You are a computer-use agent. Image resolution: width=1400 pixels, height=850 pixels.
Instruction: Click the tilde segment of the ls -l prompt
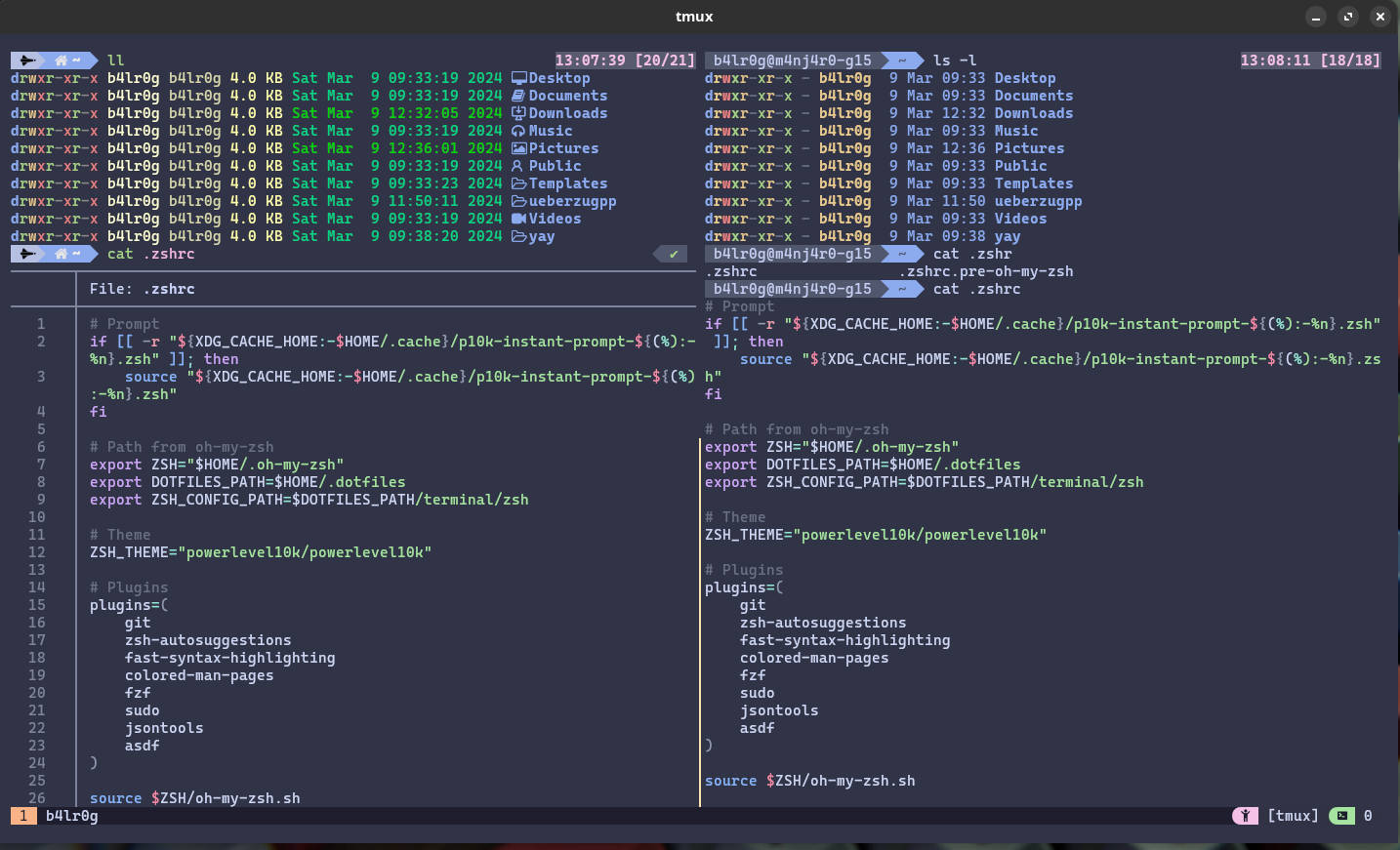click(x=902, y=61)
